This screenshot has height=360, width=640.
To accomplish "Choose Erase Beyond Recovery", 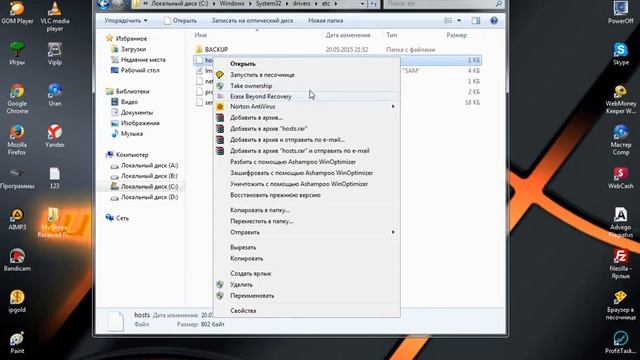I will click(x=307, y=96).
